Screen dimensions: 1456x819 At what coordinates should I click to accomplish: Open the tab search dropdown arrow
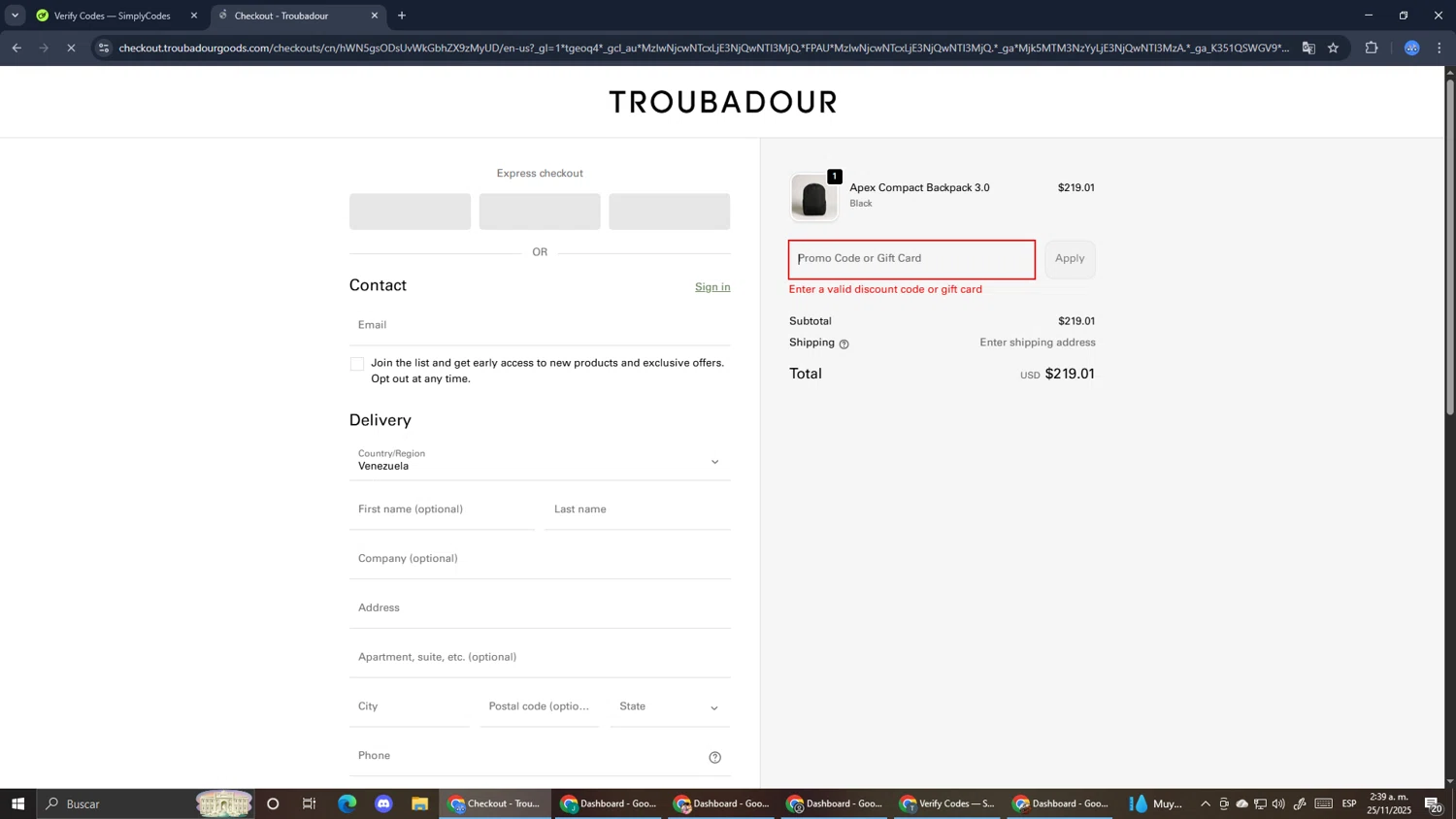pyautogui.click(x=15, y=16)
